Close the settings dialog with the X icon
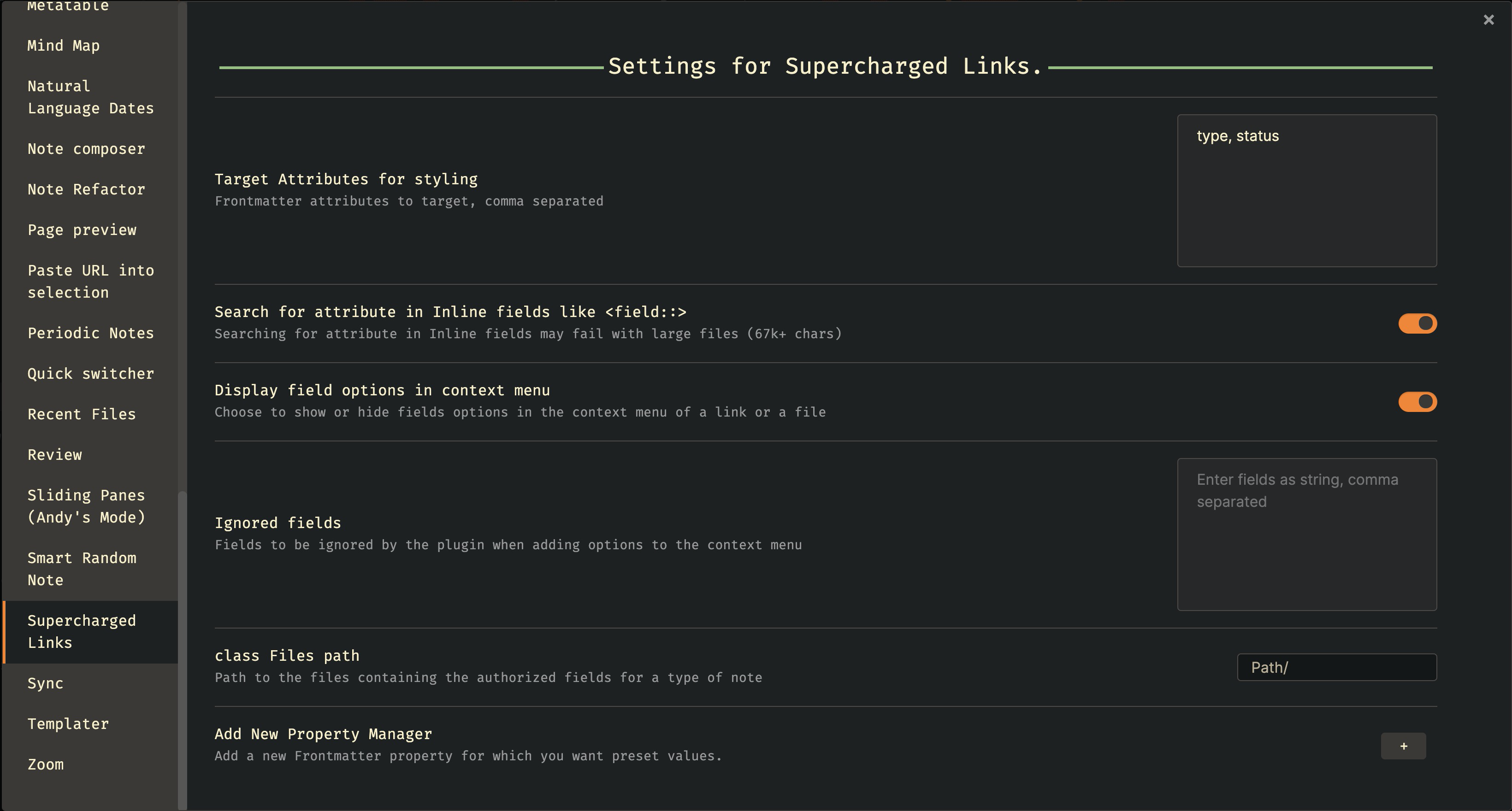 [x=1488, y=20]
